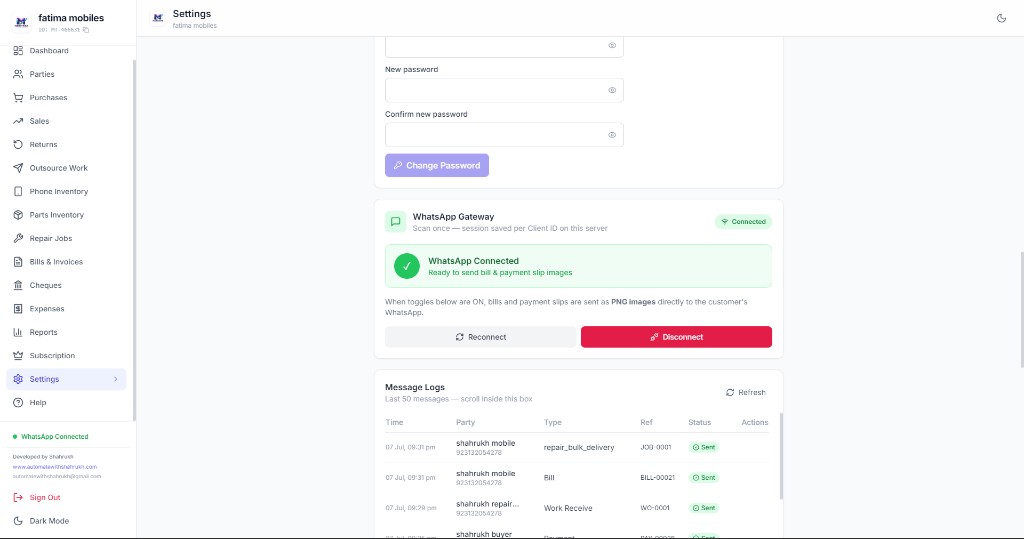The height and width of the screenshot is (539, 1024).
Task: Select the repair_bulk_delivery type cell
Action: coord(579,448)
